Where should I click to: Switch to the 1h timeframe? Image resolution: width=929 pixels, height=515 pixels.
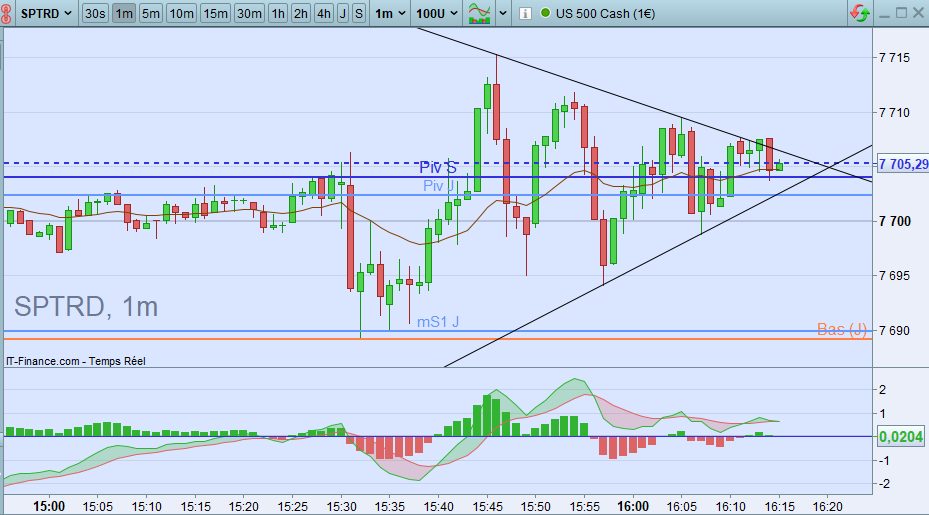pos(278,13)
